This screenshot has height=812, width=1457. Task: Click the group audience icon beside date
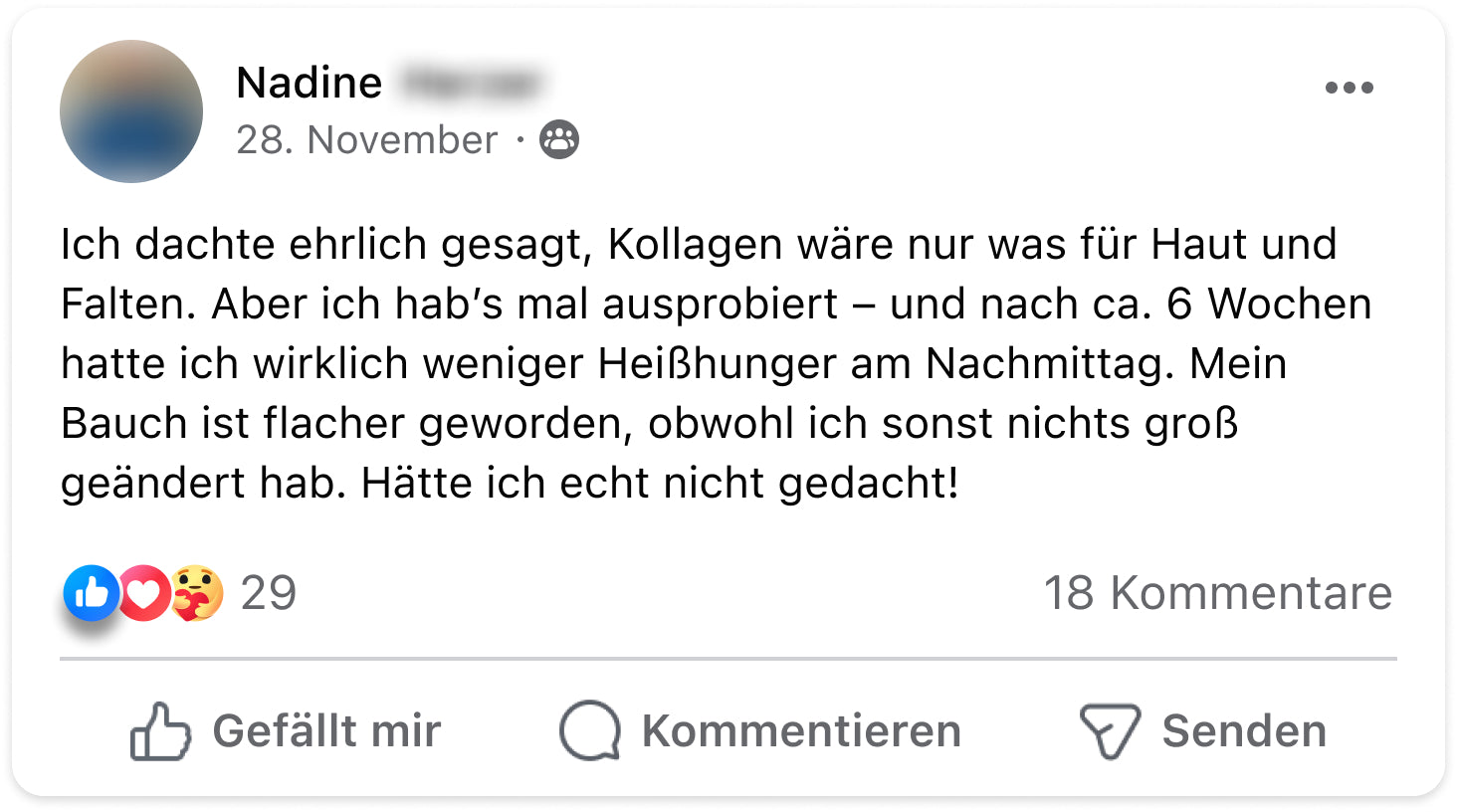[x=559, y=140]
